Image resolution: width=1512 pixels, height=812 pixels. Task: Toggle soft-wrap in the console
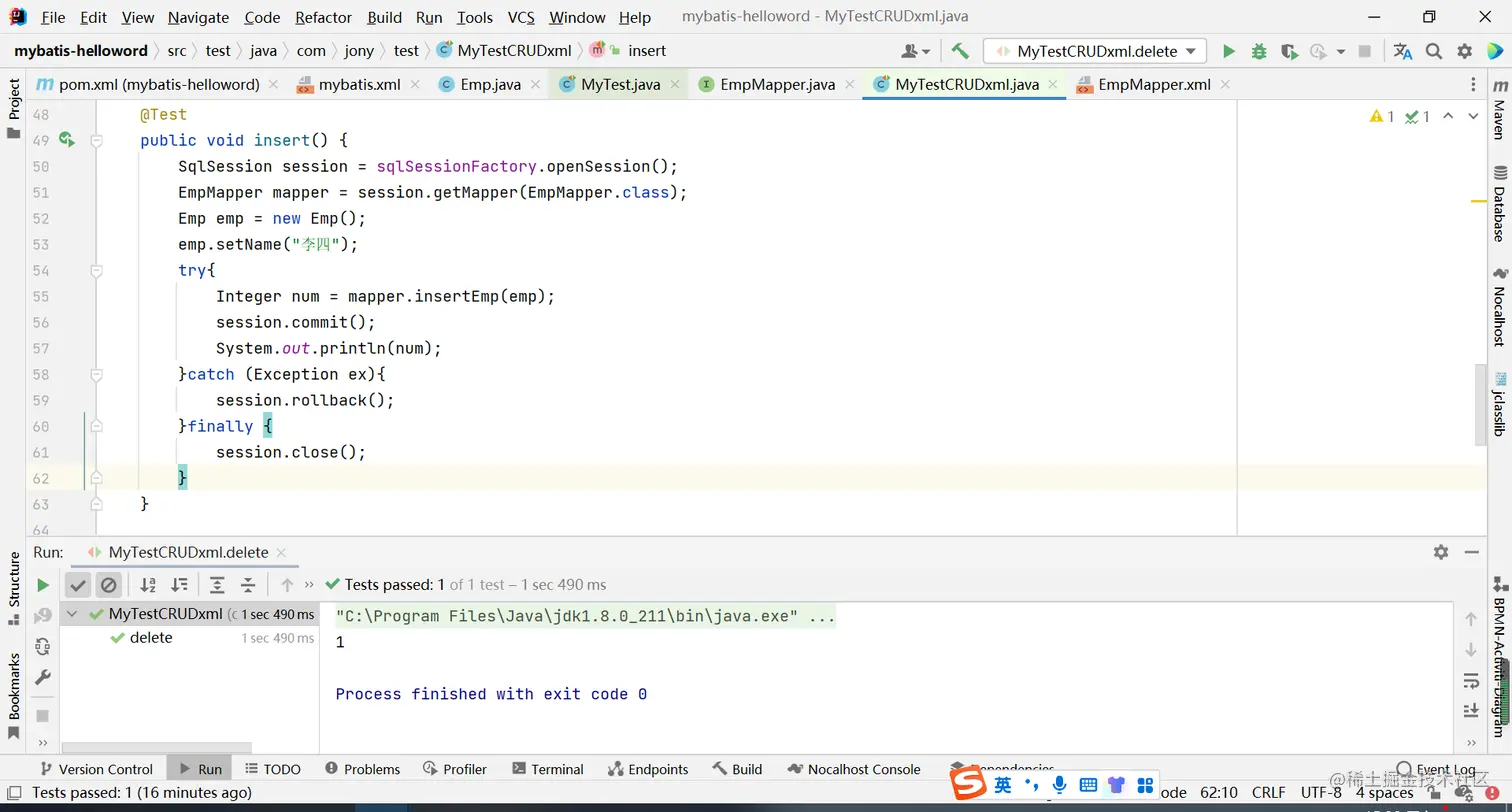click(1471, 681)
